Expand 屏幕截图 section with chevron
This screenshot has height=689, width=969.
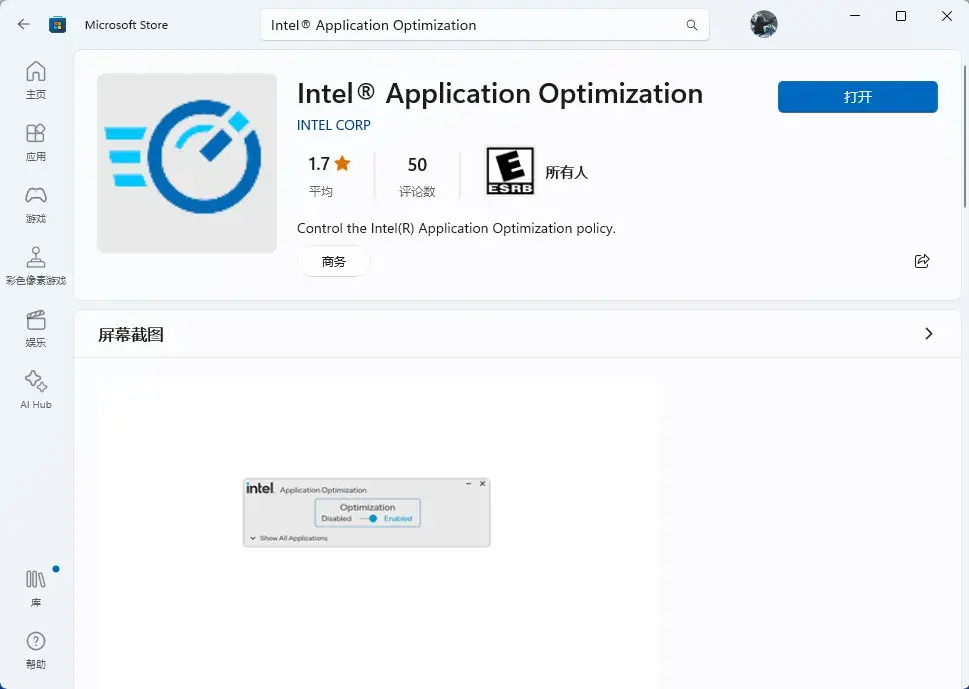(x=928, y=334)
